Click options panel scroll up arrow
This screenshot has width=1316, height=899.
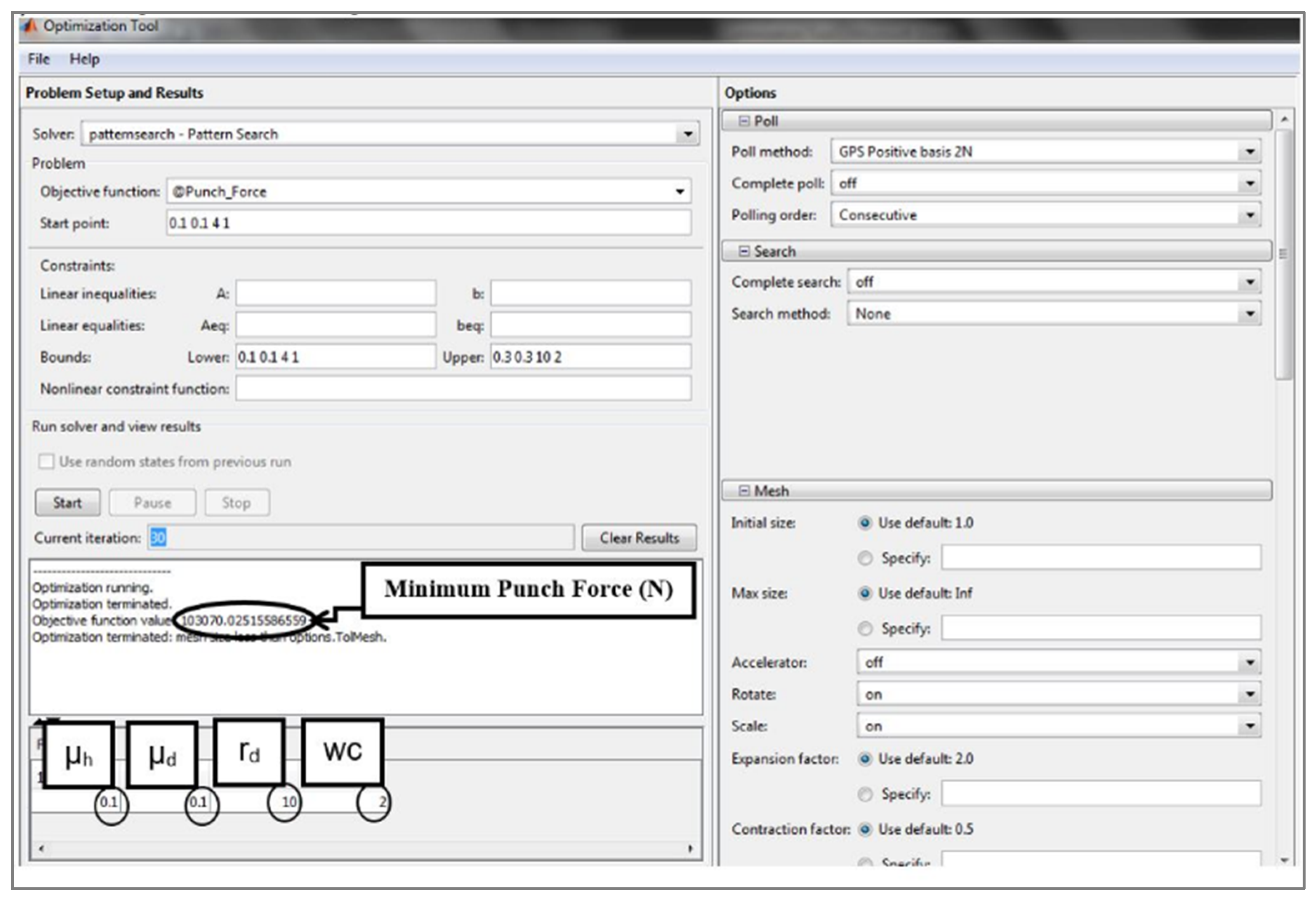[1284, 120]
